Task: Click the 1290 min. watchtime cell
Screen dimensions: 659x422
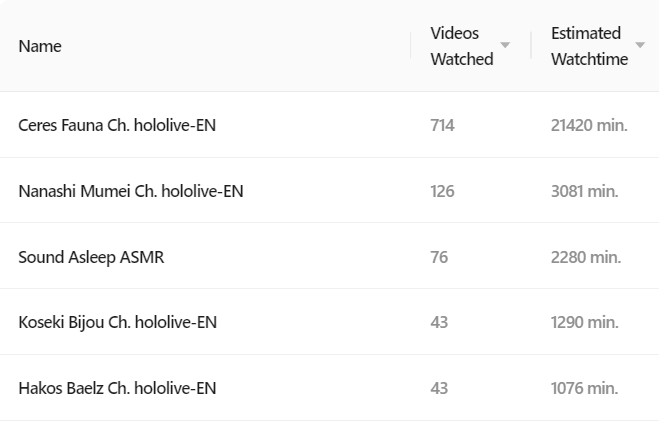Action: [x=585, y=322]
